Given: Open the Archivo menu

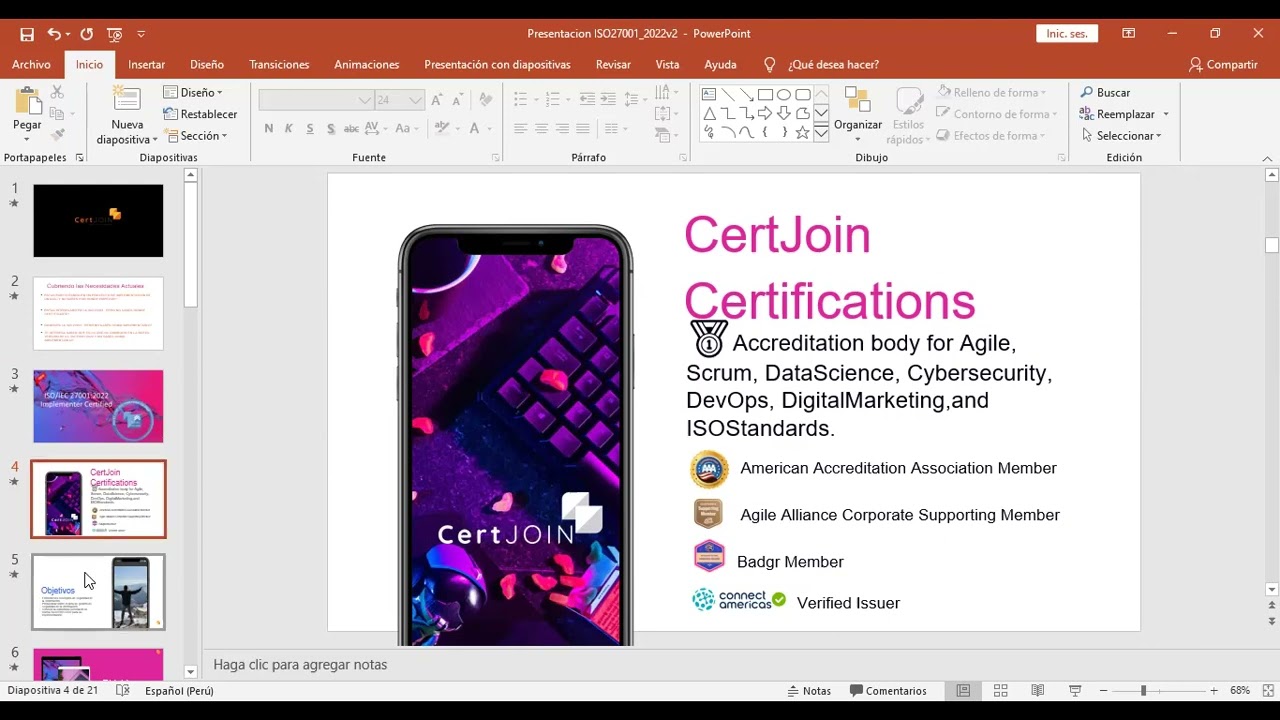Looking at the screenshot, I should point(31,65).
